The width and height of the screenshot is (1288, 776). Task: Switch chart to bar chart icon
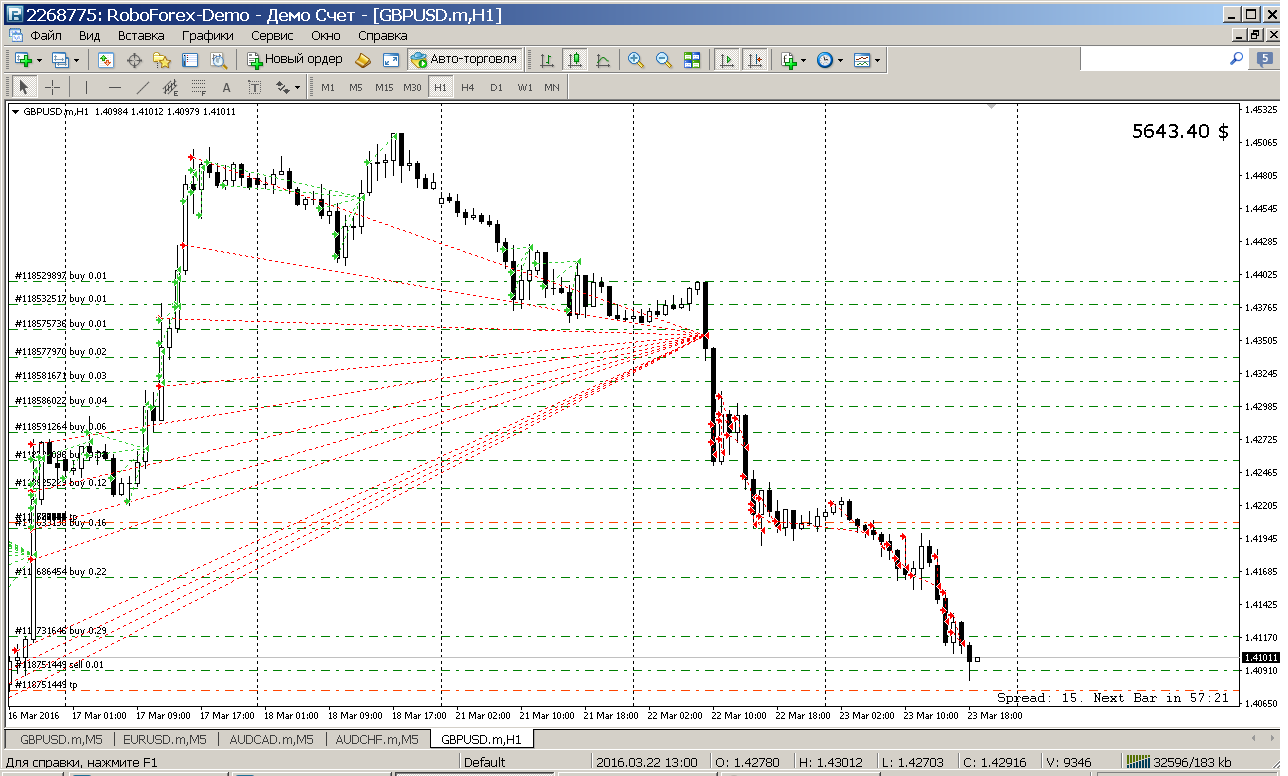click(x=547, y=60)
